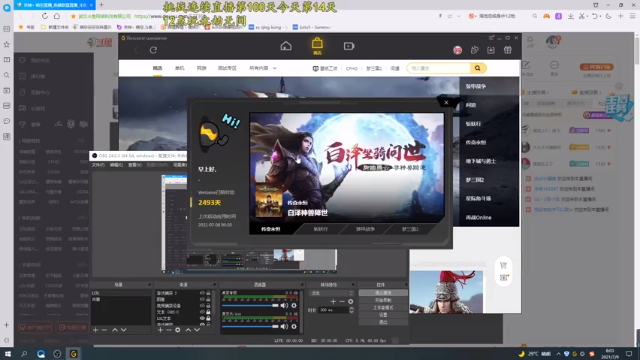Open the desktop audio gear in OBS mixer
Viewport: 640px width, 360px height.
(294, 305)
